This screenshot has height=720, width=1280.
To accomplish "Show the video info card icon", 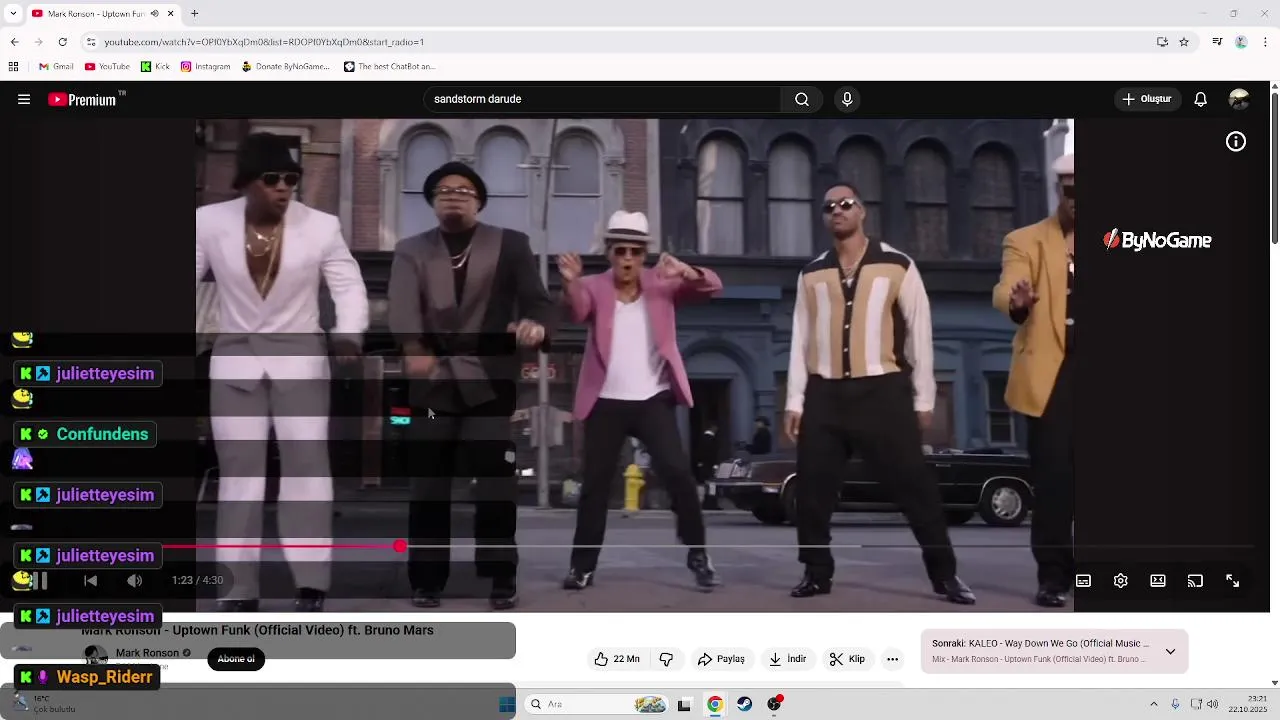I will point(1236,142).
